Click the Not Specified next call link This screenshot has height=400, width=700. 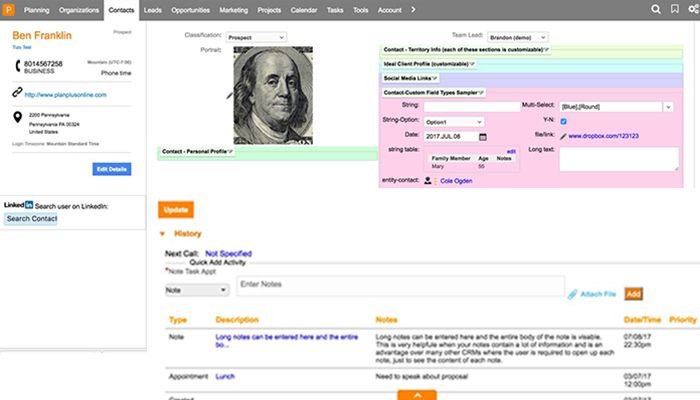pyautogui.click(x=229, y=254)
